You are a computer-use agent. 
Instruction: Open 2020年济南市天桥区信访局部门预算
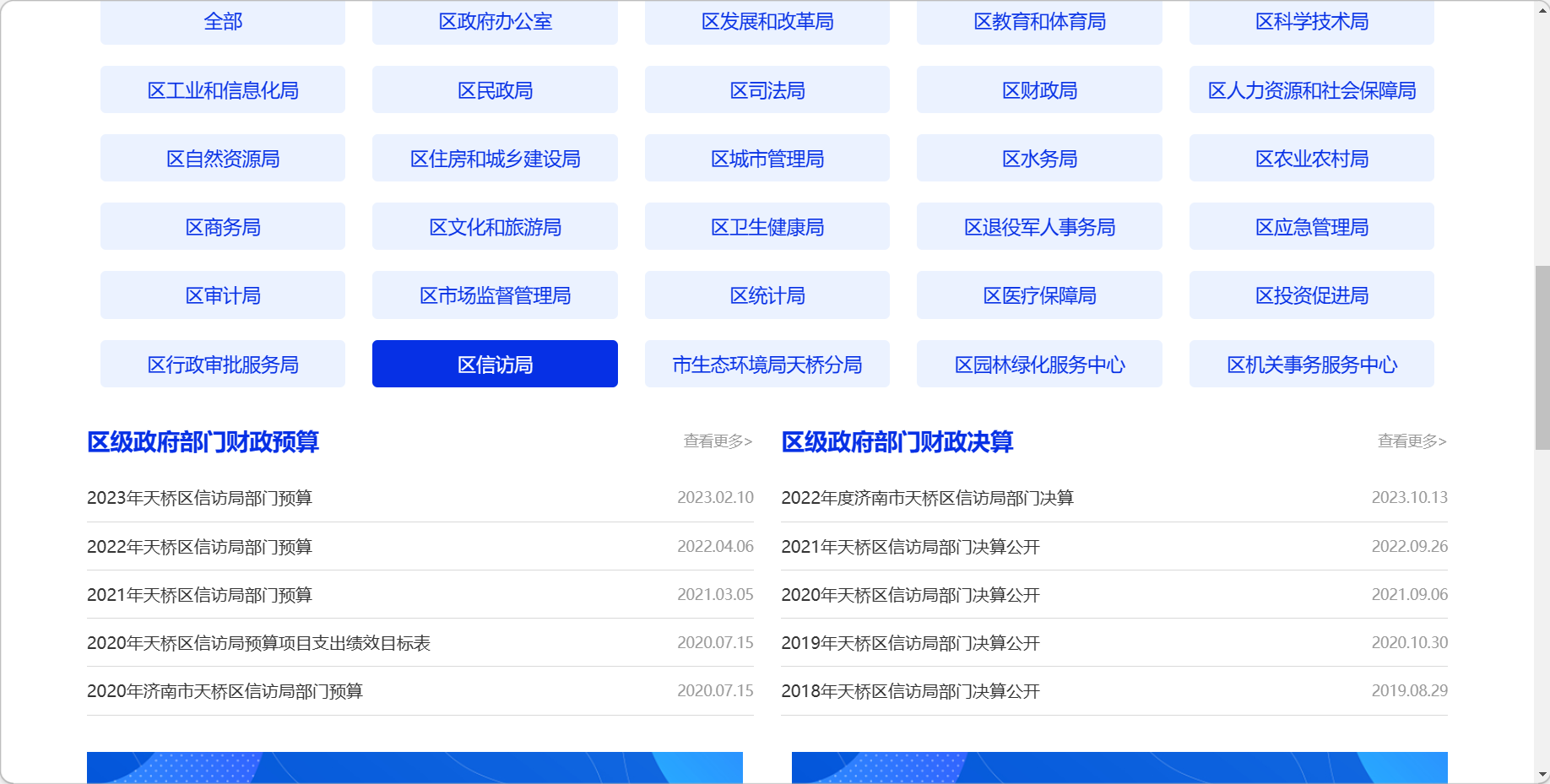click(225, 691)
